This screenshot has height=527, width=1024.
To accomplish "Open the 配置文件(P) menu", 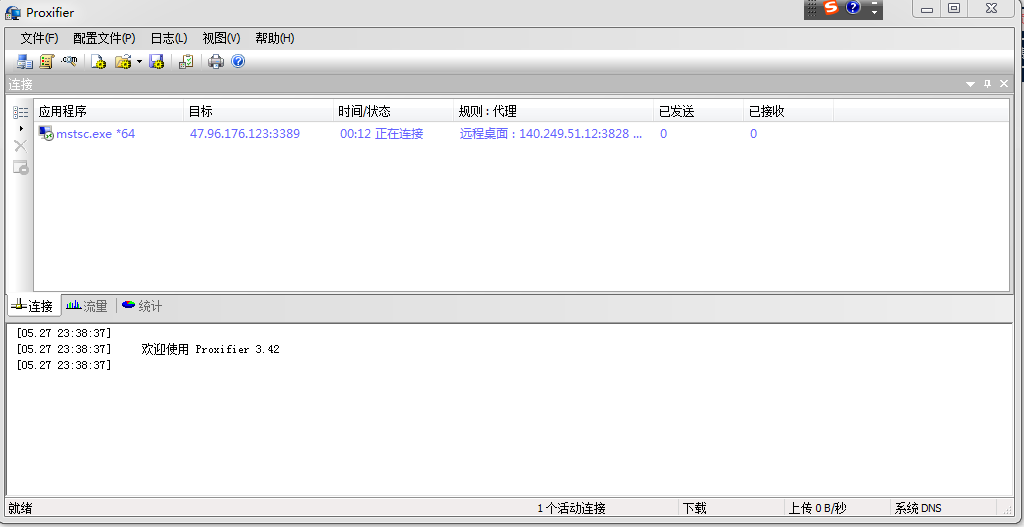I will 103,38.
